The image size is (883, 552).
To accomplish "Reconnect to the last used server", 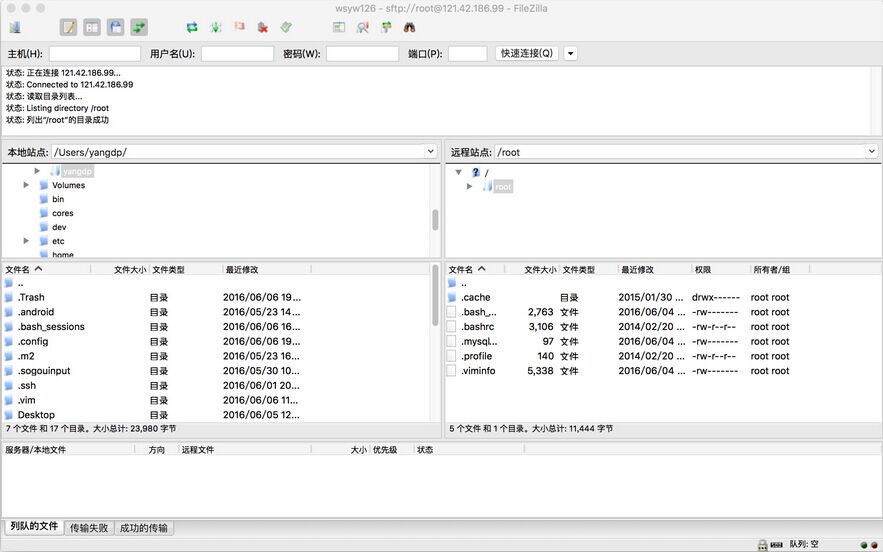I will pyautogui.click(x=286, y=27).
